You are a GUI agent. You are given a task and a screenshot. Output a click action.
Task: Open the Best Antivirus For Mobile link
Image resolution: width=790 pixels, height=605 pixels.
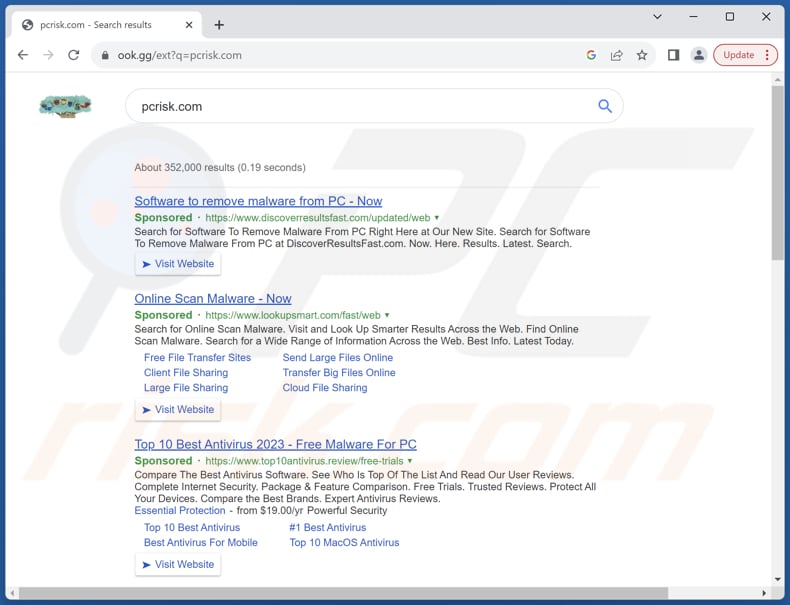[x=201, y=543]
